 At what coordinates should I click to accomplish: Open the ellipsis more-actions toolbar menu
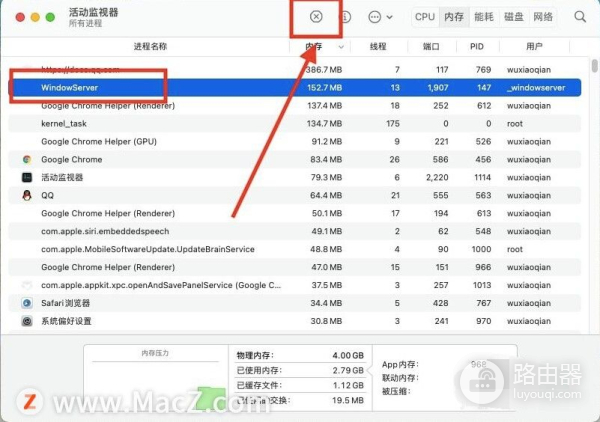pos(380,17)
